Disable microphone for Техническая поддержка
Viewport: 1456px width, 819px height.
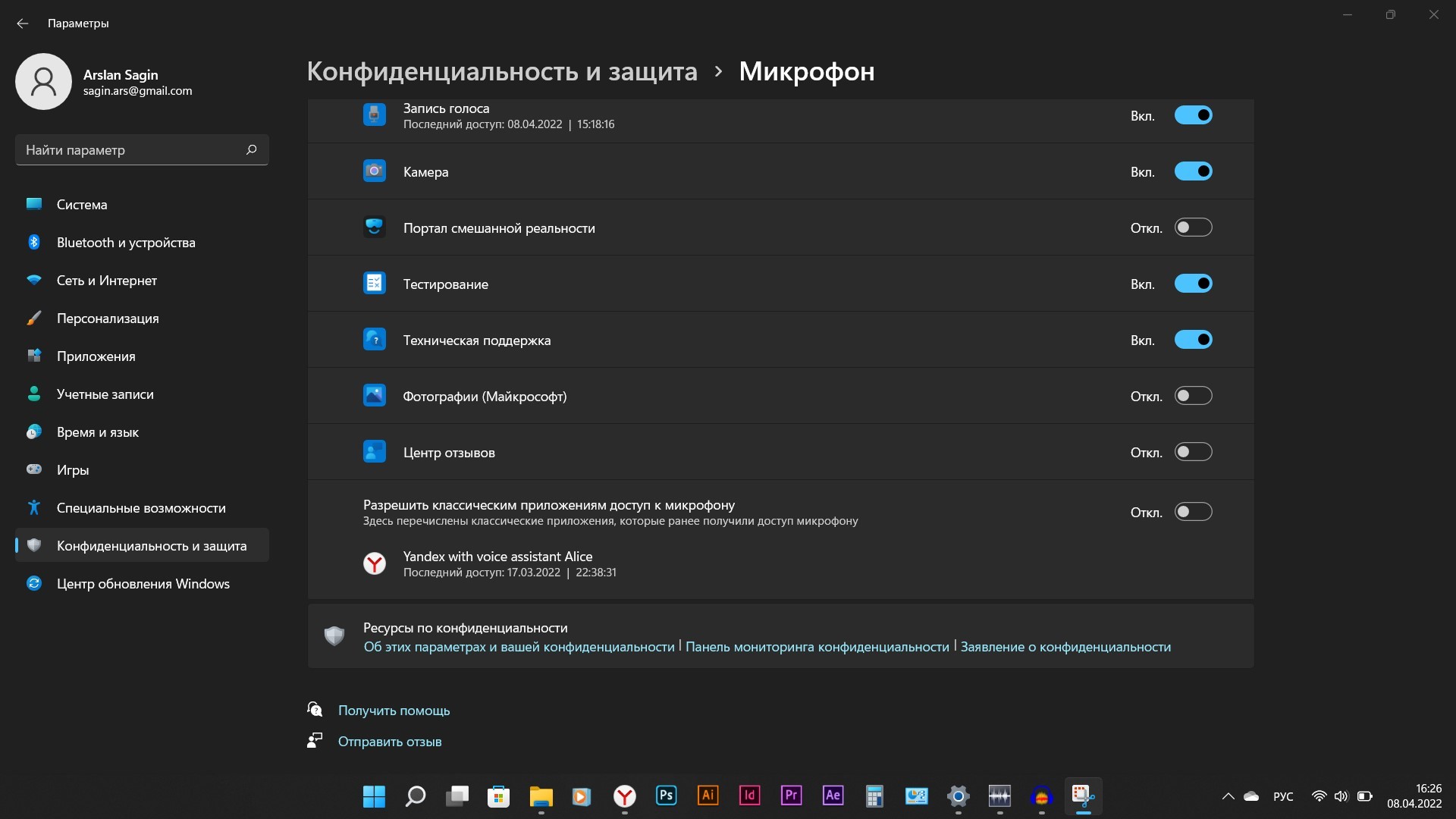pyautogui.click(x=1193, y=340)
